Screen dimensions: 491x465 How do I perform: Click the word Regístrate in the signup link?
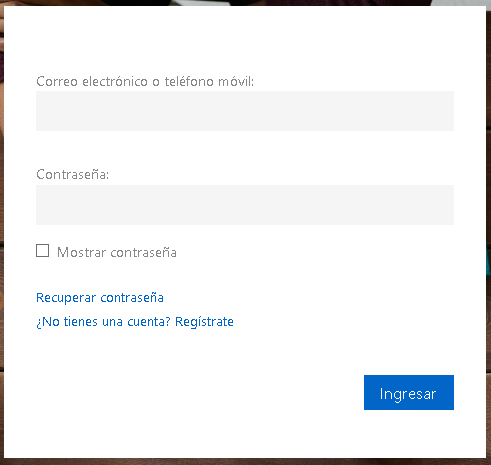coord(204,322)
